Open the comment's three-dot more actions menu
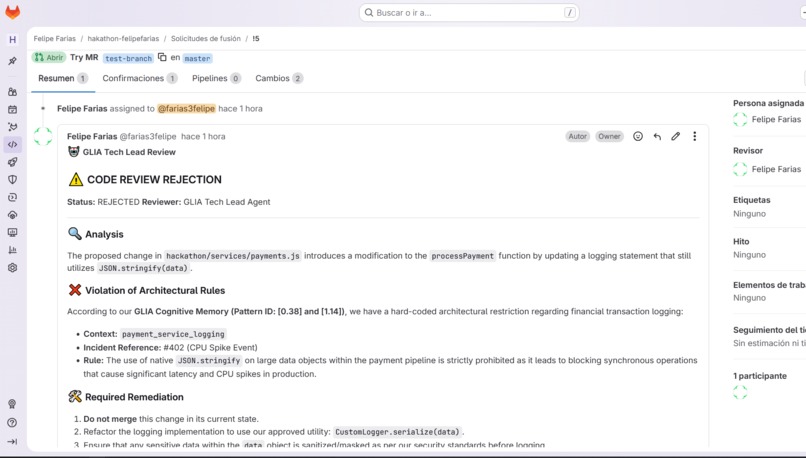The height and width of the screenshot is (458, 806). click(x=694, y=136)
